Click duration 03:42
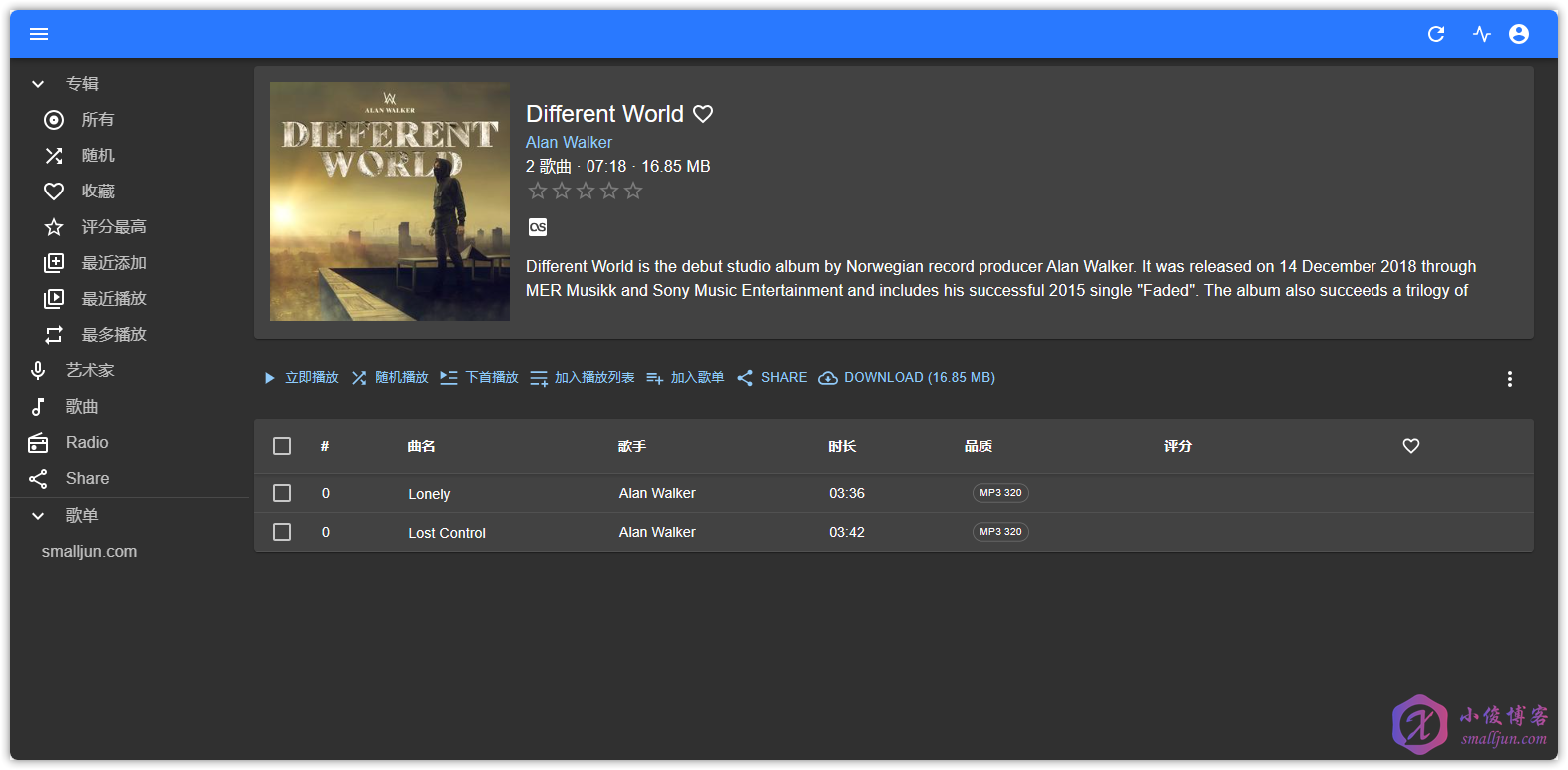This screenshot has height=770, width=1568. pos(847,532)
